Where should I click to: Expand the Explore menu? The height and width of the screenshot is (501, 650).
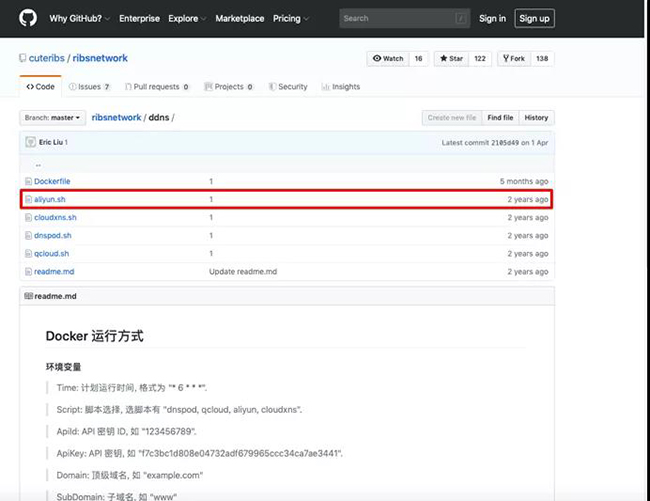pos(187,19)
